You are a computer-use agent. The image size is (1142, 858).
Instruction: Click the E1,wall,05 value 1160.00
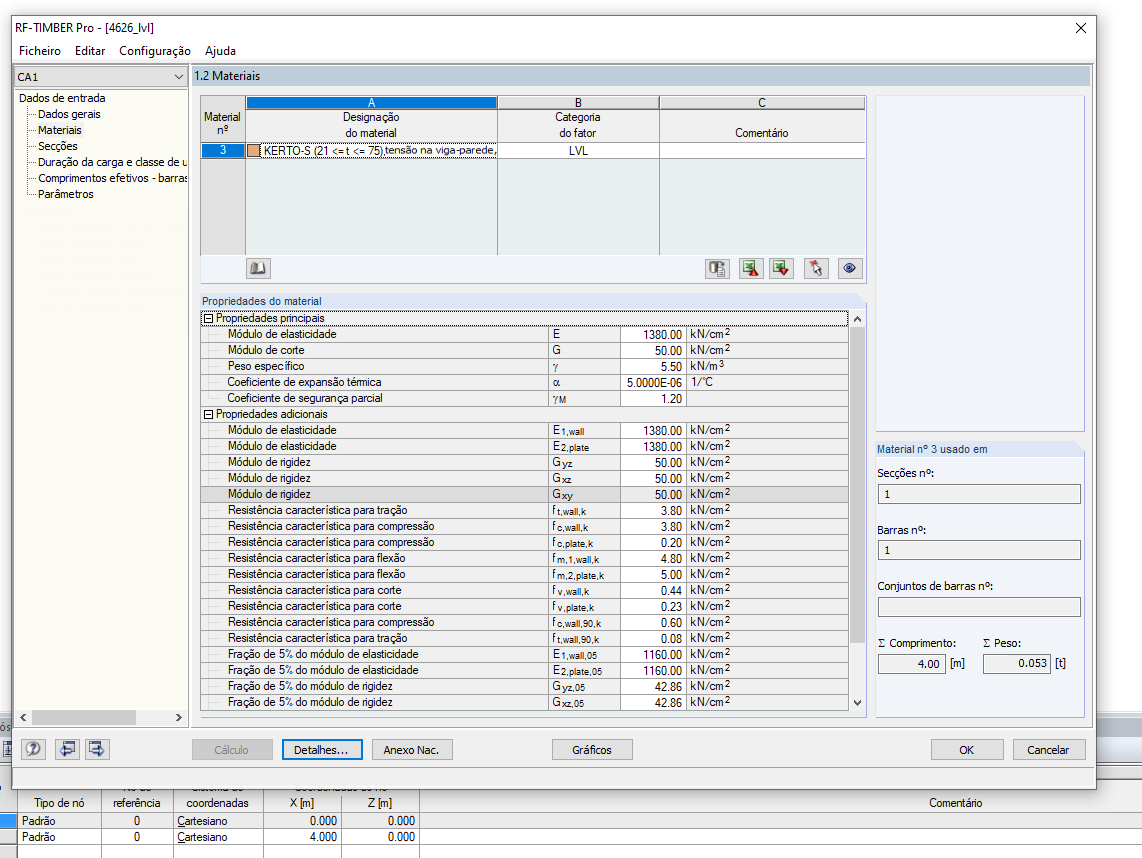(x=653, y=655)
